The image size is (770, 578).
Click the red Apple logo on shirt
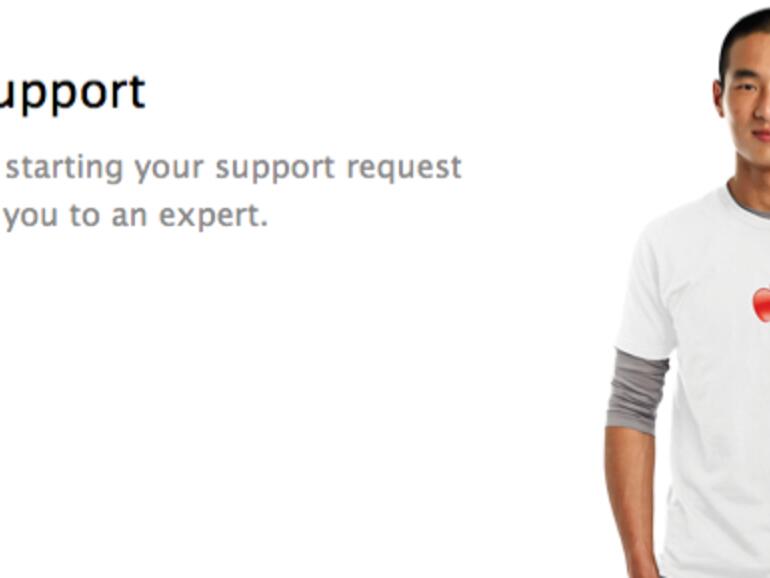click(762, 305)
